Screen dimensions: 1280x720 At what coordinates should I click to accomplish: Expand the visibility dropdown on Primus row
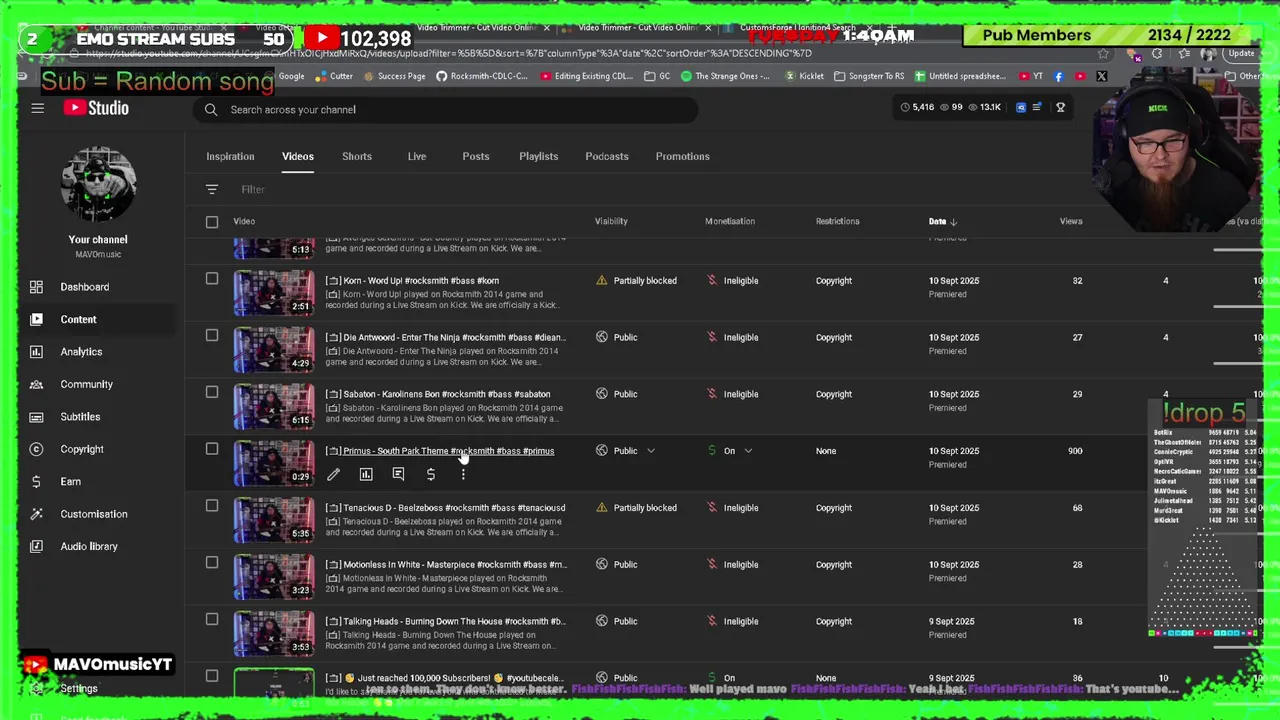pos(651,451)
